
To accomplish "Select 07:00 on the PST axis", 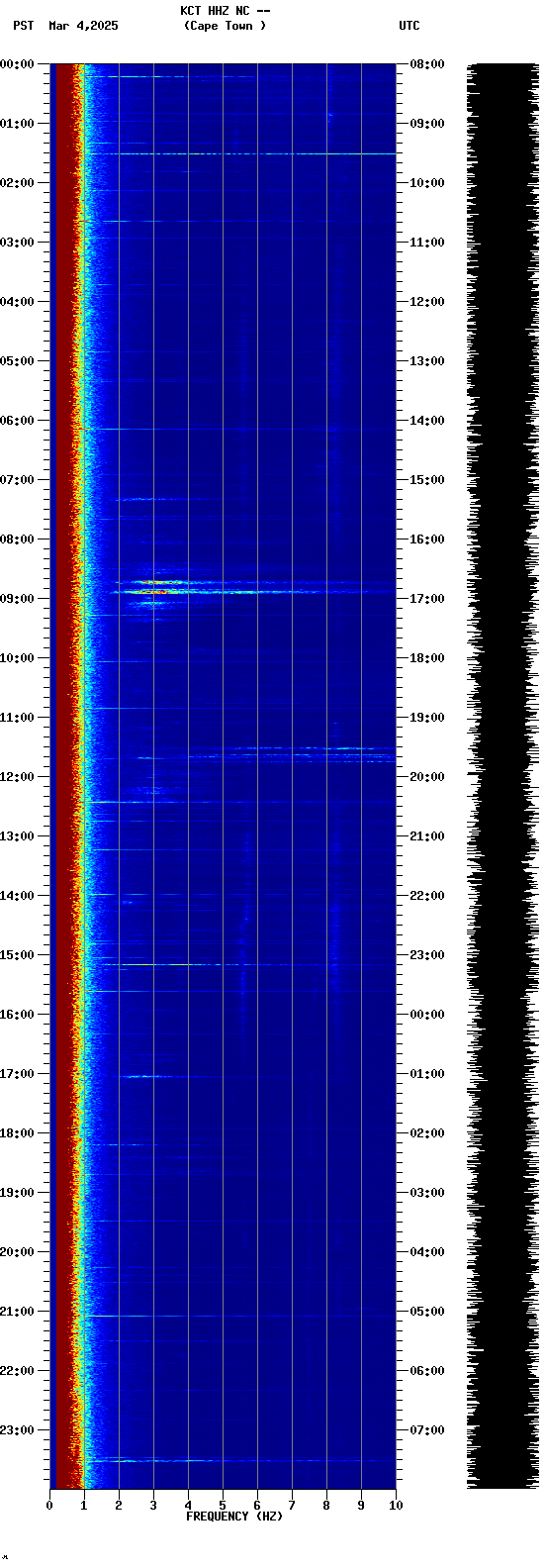I will click(x=17, y=480).
